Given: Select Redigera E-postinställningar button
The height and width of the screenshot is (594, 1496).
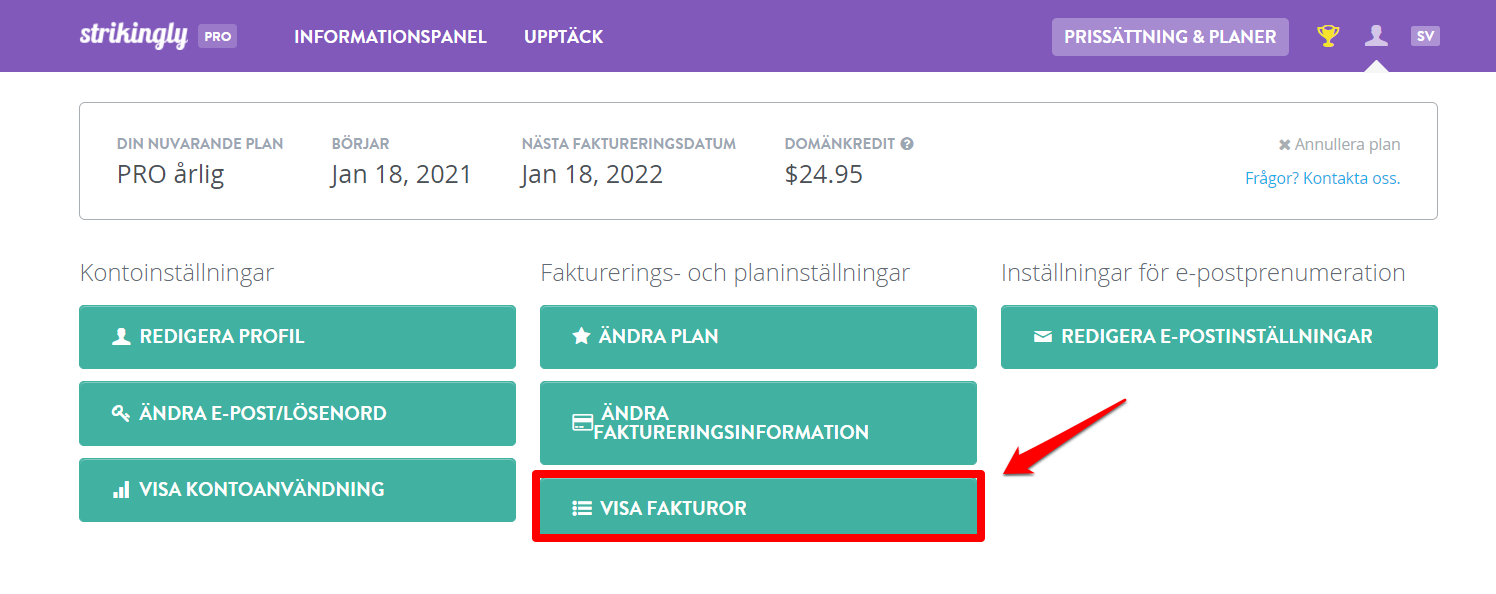Looking at the screenshot, I should [x=1219, y=337].
